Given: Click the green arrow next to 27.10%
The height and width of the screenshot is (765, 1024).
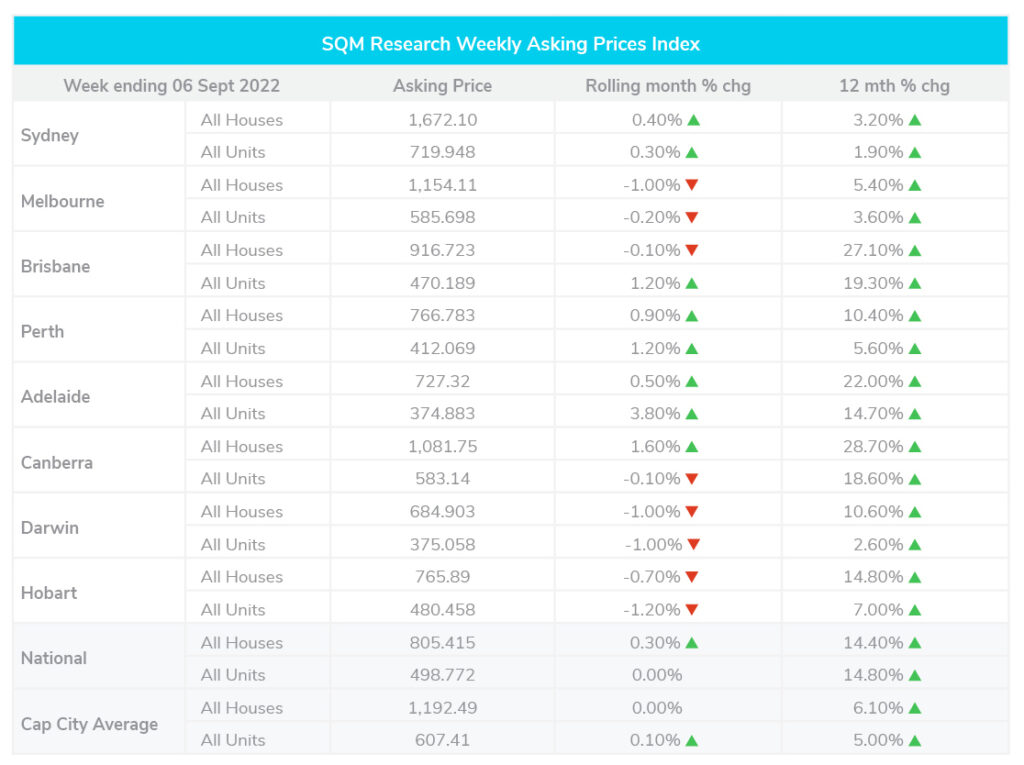Looking at the screenshot, I should (x=914, y=250).
